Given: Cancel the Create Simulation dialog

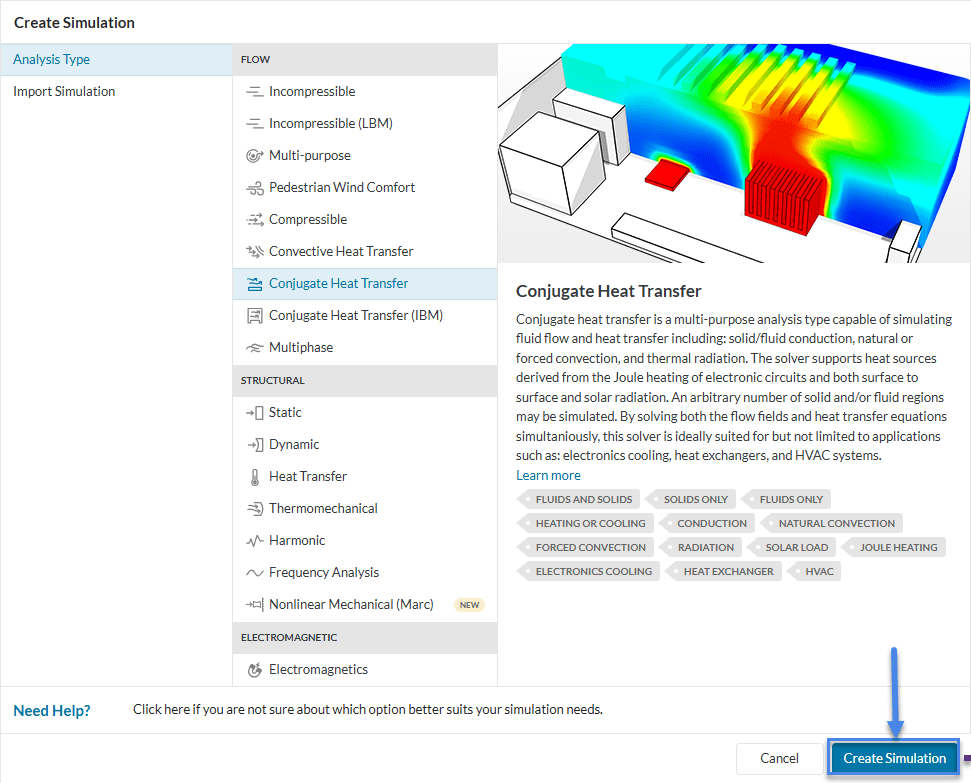Looking at the screenshot, I should pyautogui.click(x=779, y=758).
